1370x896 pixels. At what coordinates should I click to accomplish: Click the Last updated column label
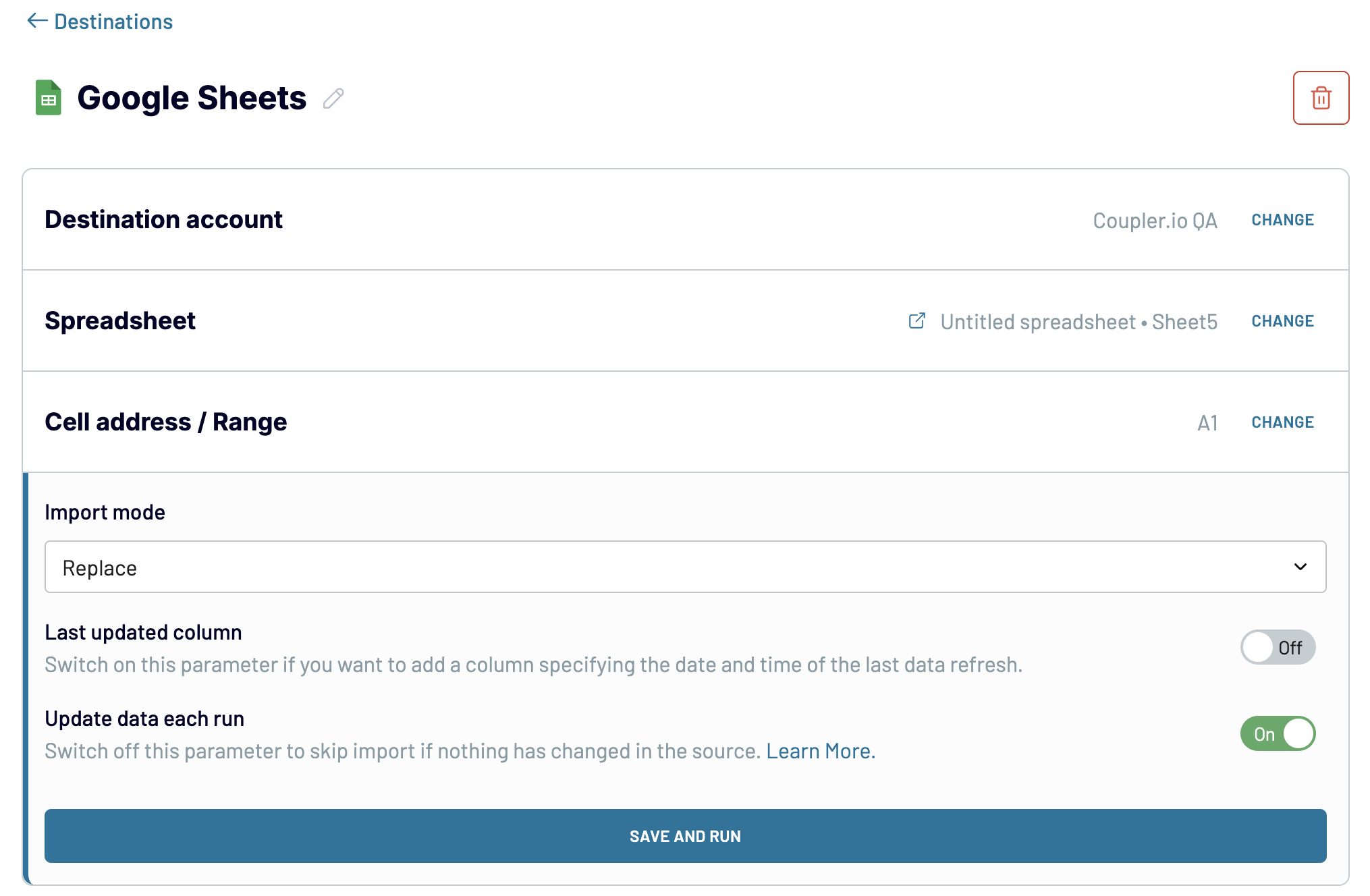click(143, 632)
